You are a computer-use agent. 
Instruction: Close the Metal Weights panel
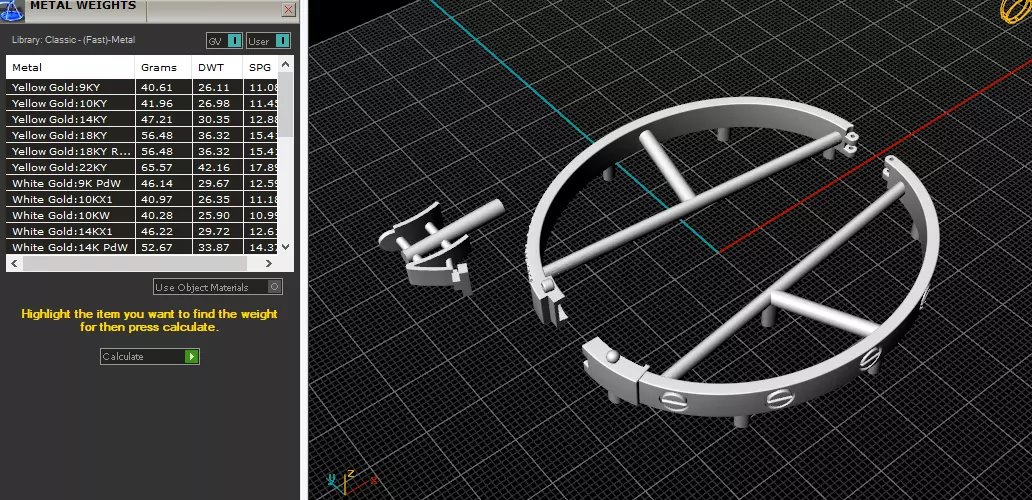tap(288, 9)
